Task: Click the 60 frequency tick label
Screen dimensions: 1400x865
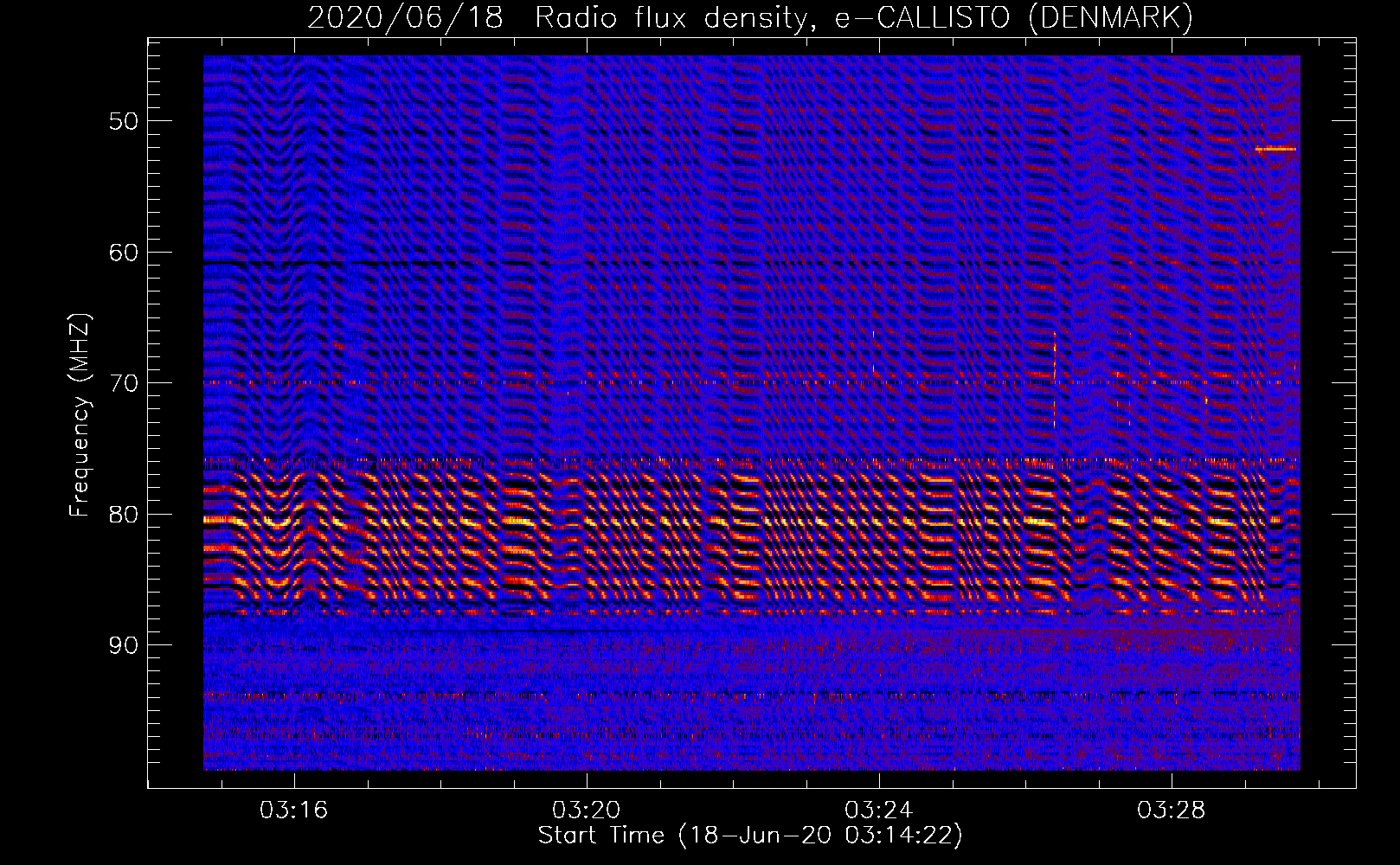Action: point(124,253)
